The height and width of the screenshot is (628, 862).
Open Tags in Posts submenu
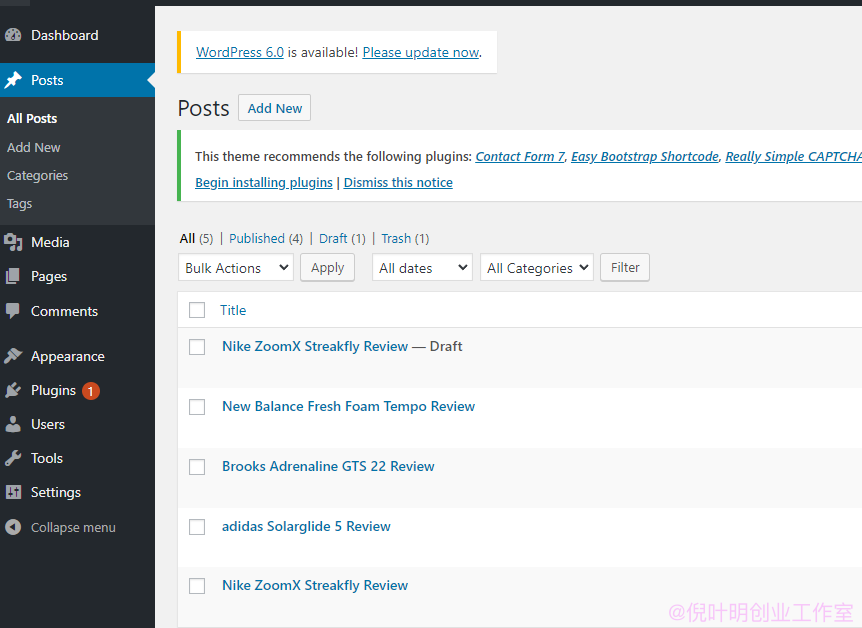(19, 204)
